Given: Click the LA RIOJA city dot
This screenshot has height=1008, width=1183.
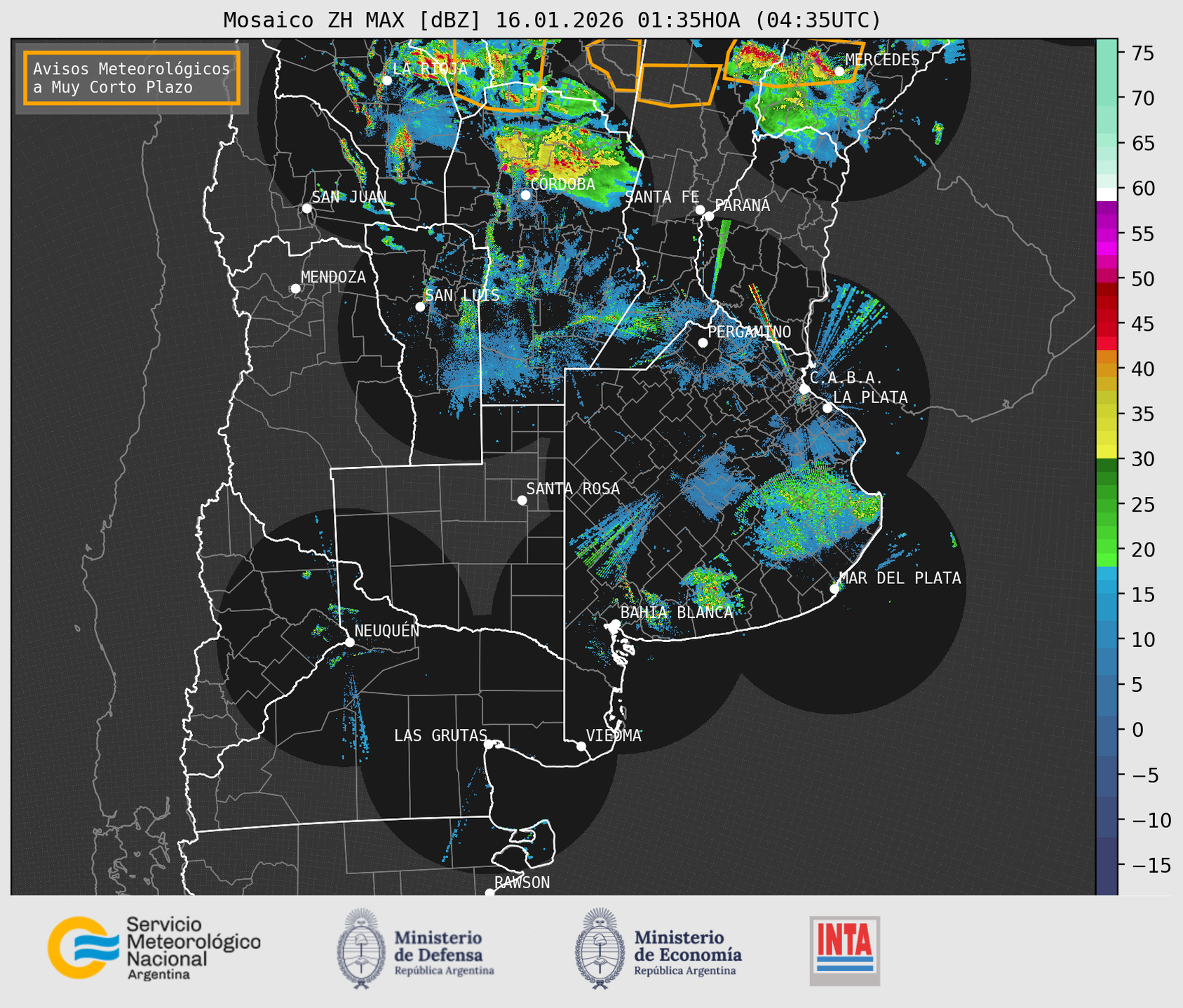Looking at the screenshot, I should pos(386,80).
